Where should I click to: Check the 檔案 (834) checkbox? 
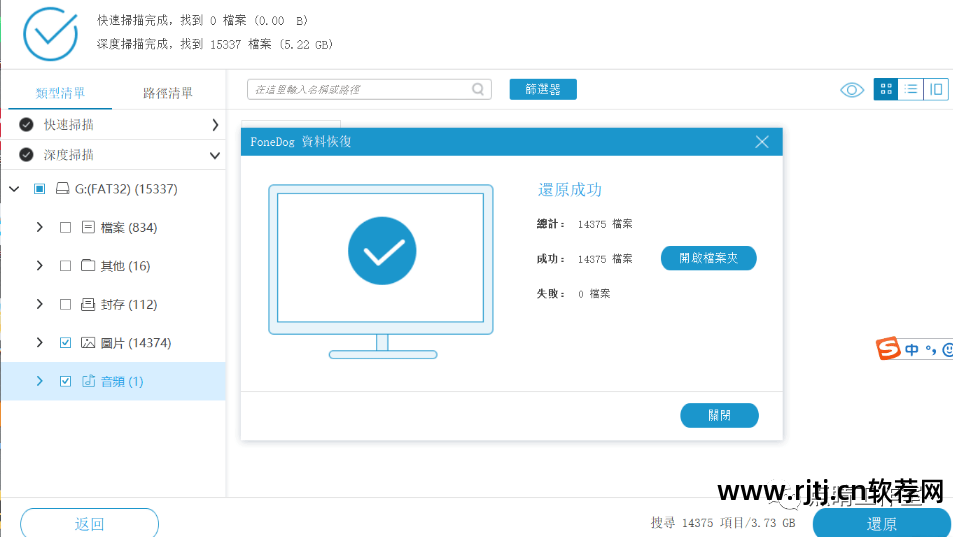tap(66, 227)
